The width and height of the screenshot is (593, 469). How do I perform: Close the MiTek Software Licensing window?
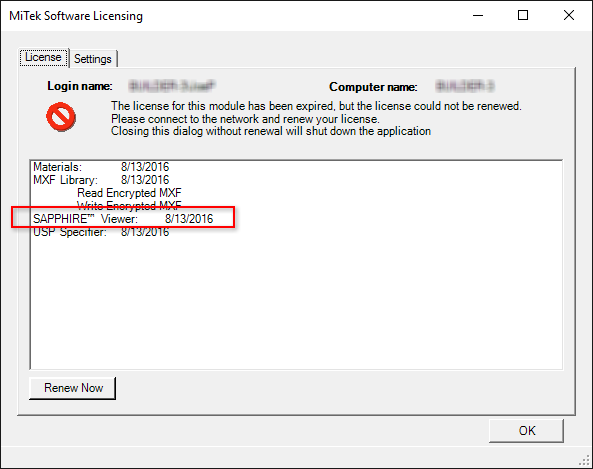(569, 16)
